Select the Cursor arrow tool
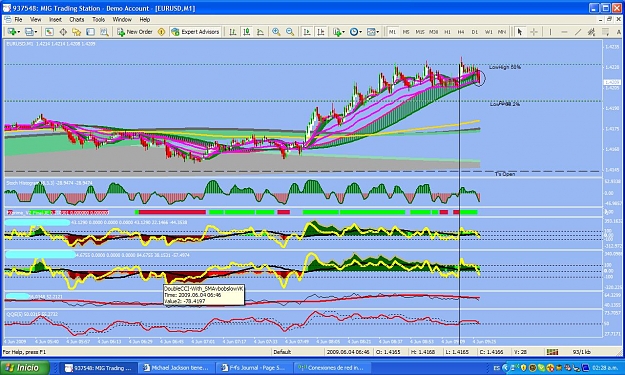The height and width of the screenshot is (375, 625). tap(519, 32)
